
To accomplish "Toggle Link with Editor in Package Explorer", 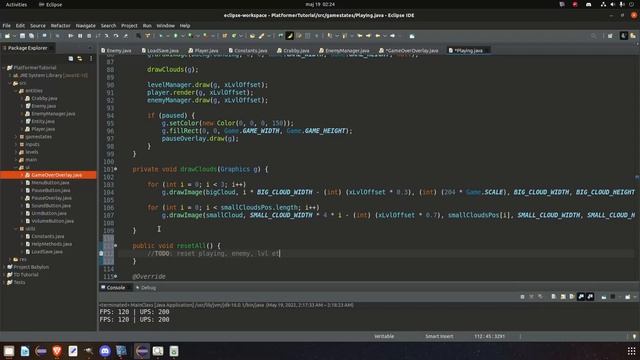I will 80,59.
